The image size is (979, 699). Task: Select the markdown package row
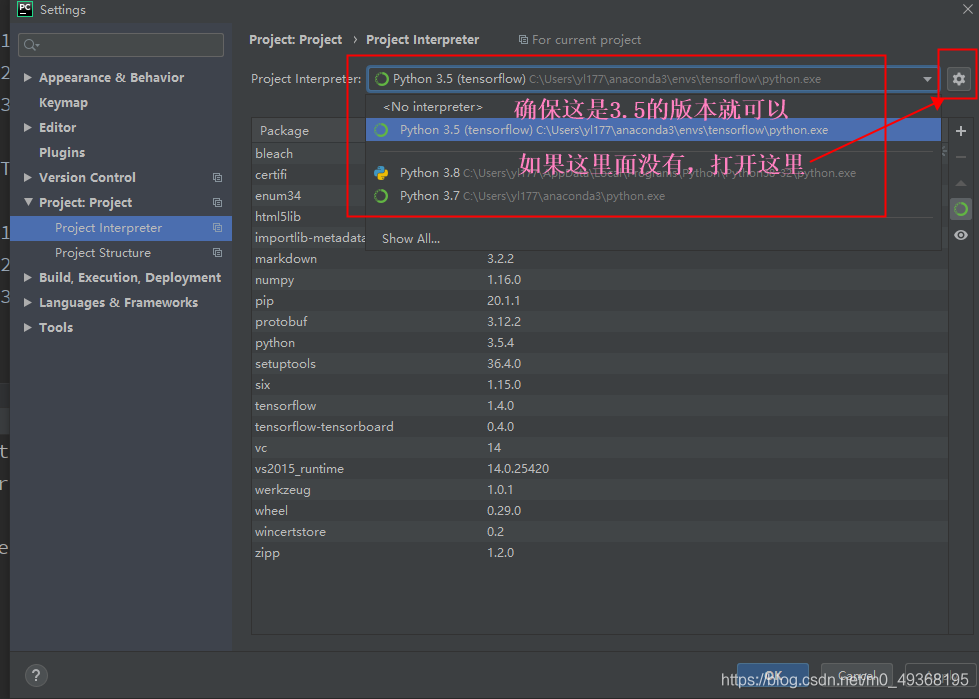(600, 259)
